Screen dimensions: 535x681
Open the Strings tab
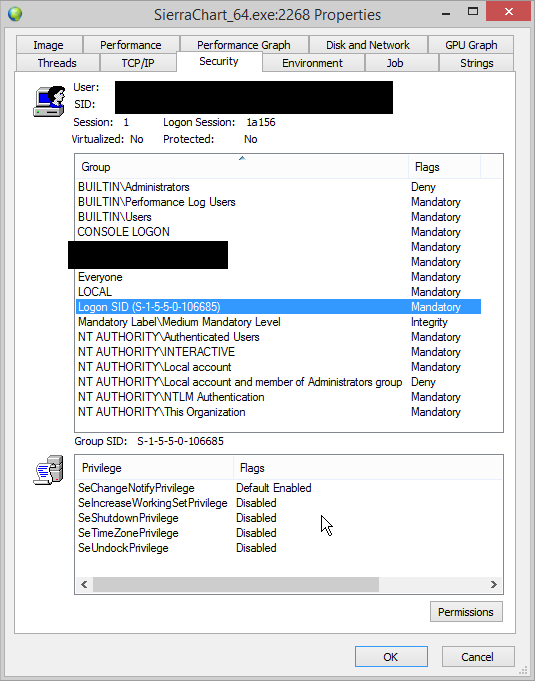pos(477,63)
